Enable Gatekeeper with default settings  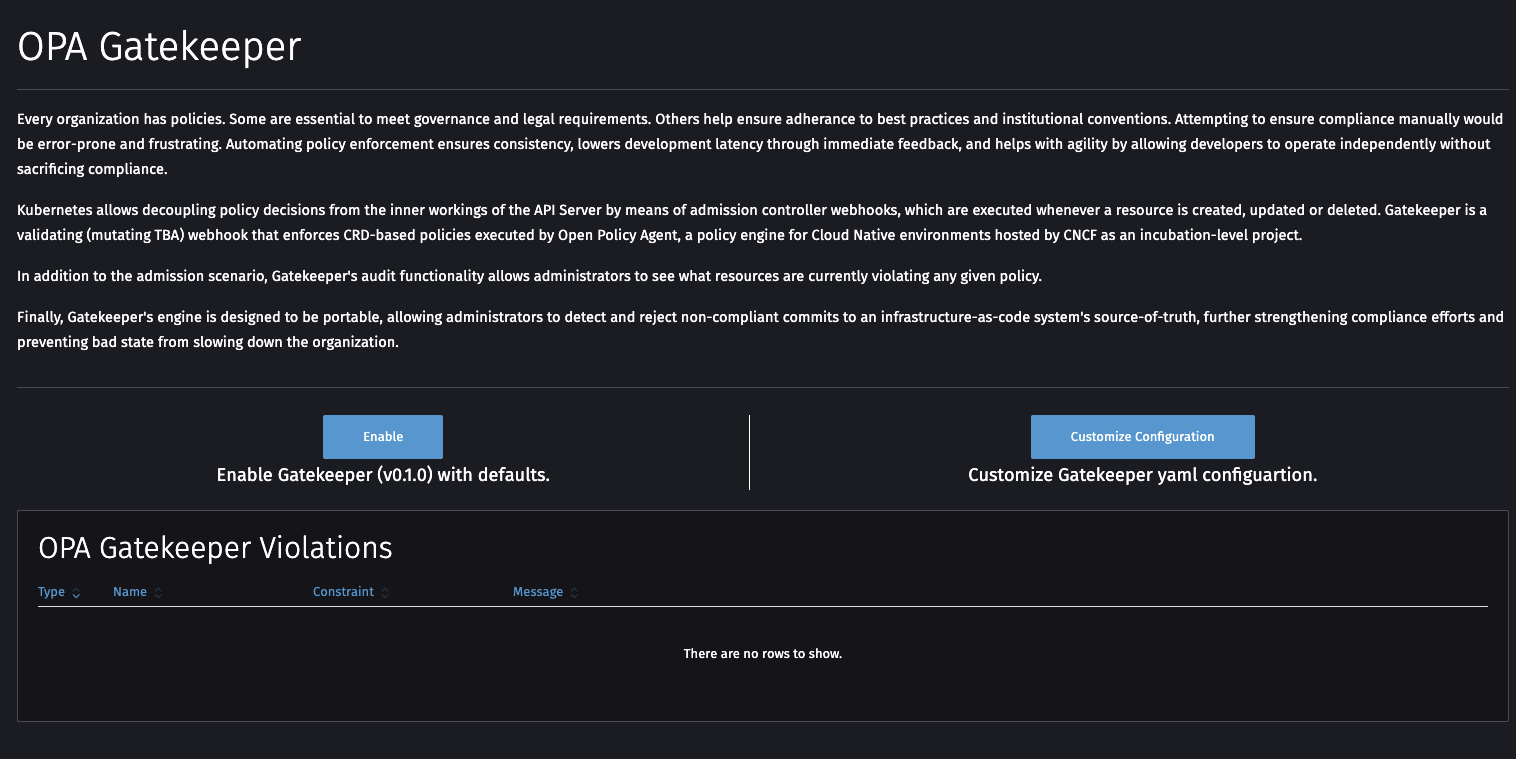point(382,437)
